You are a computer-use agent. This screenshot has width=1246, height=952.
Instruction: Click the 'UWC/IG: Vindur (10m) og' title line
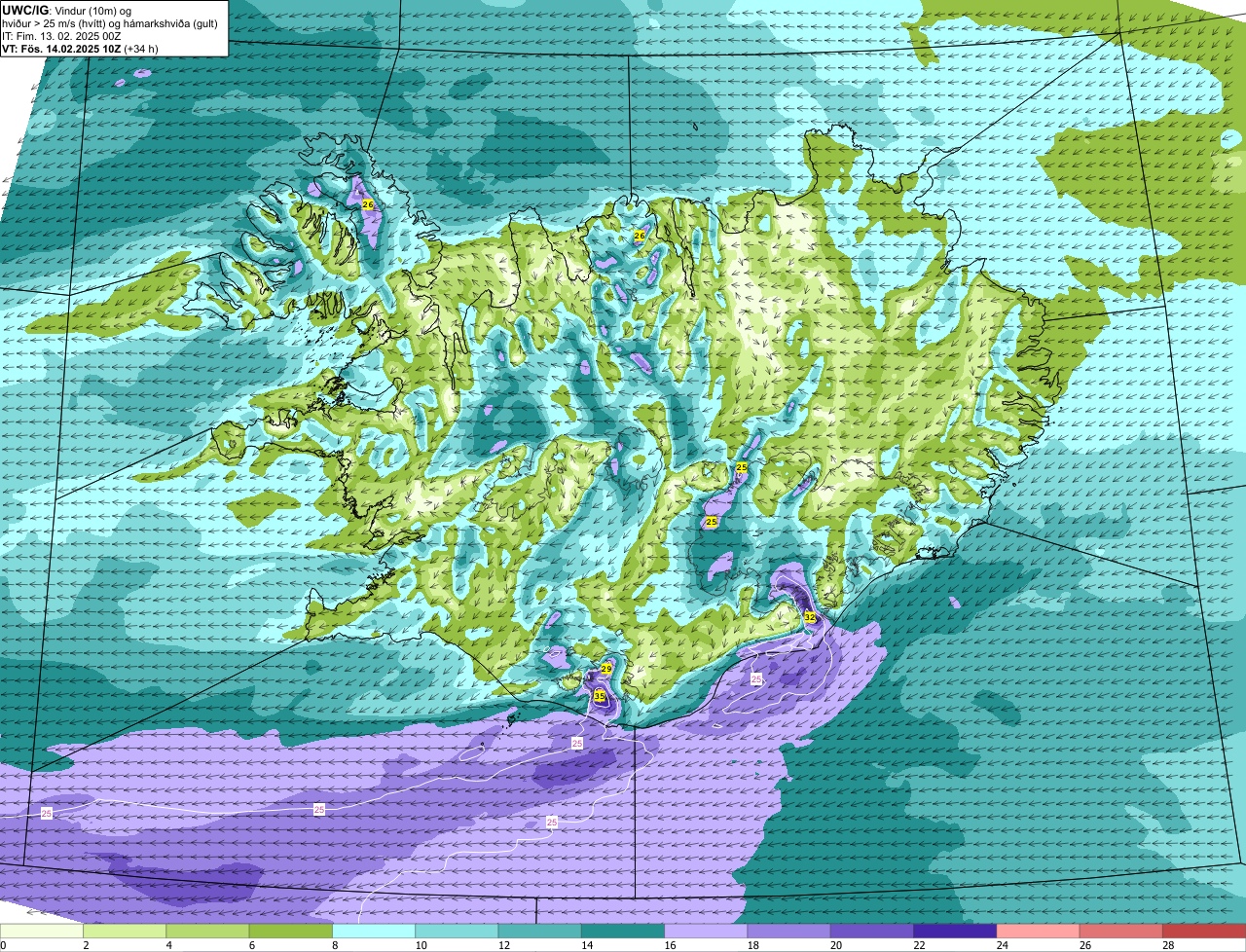[x=67, y=10]
